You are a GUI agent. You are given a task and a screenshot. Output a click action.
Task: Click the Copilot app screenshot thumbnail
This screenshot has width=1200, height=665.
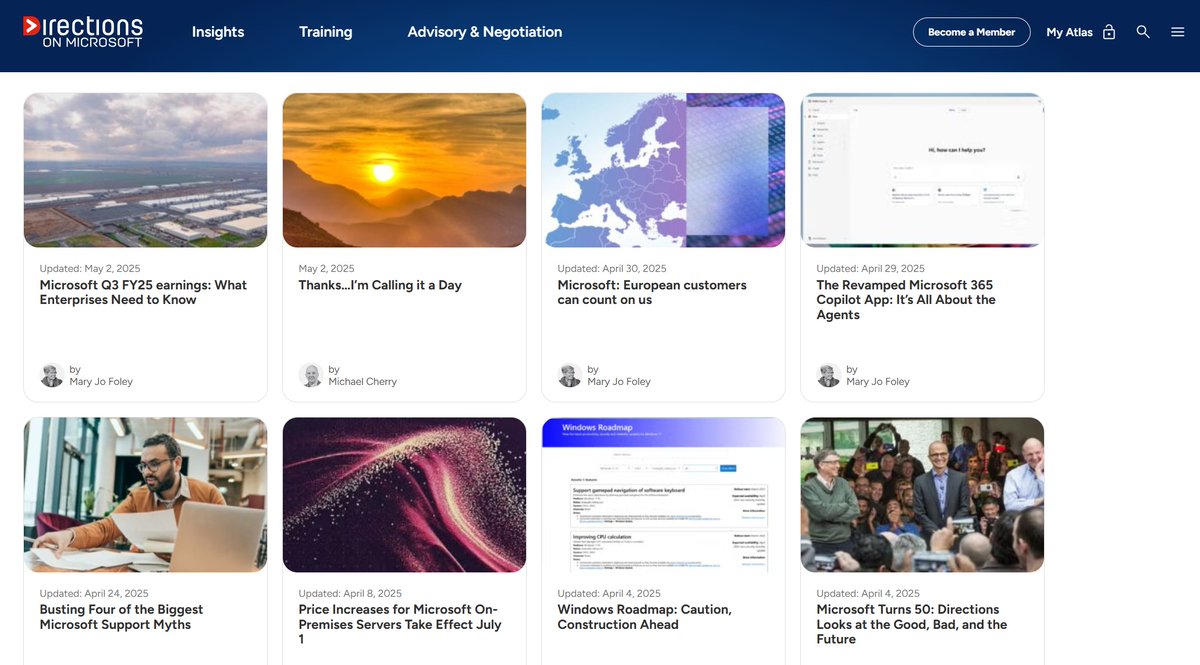tap(922, 170)
